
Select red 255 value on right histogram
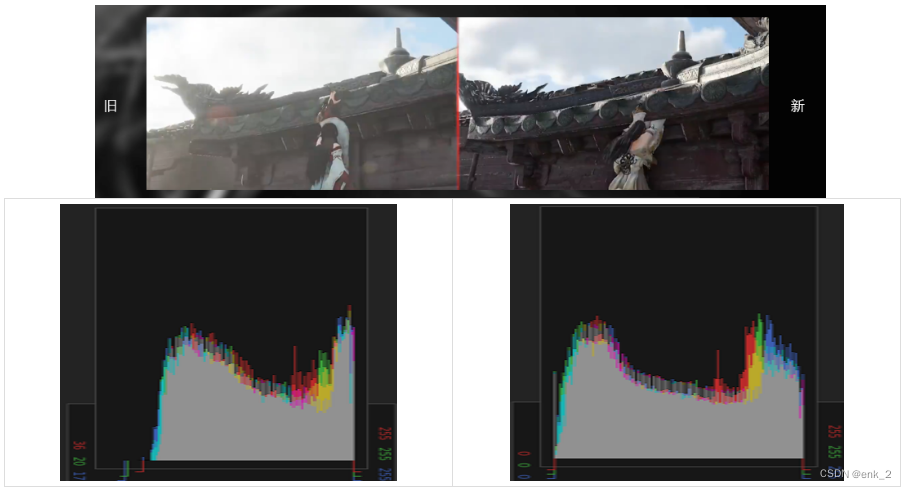(834, 432)
